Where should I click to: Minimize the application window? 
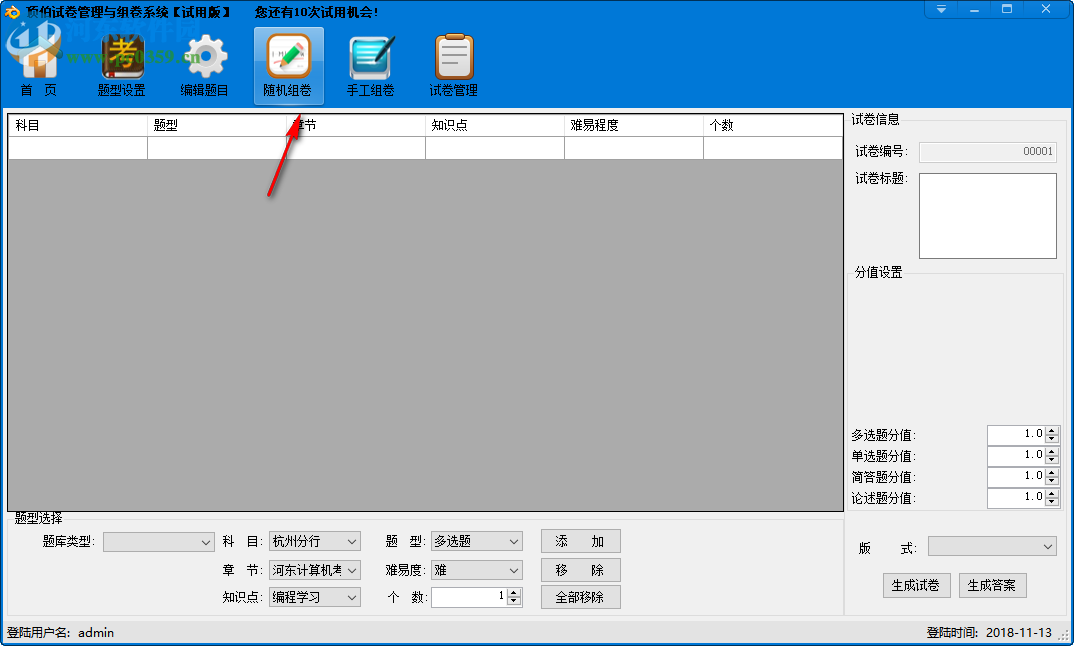[x=974, y=10]
